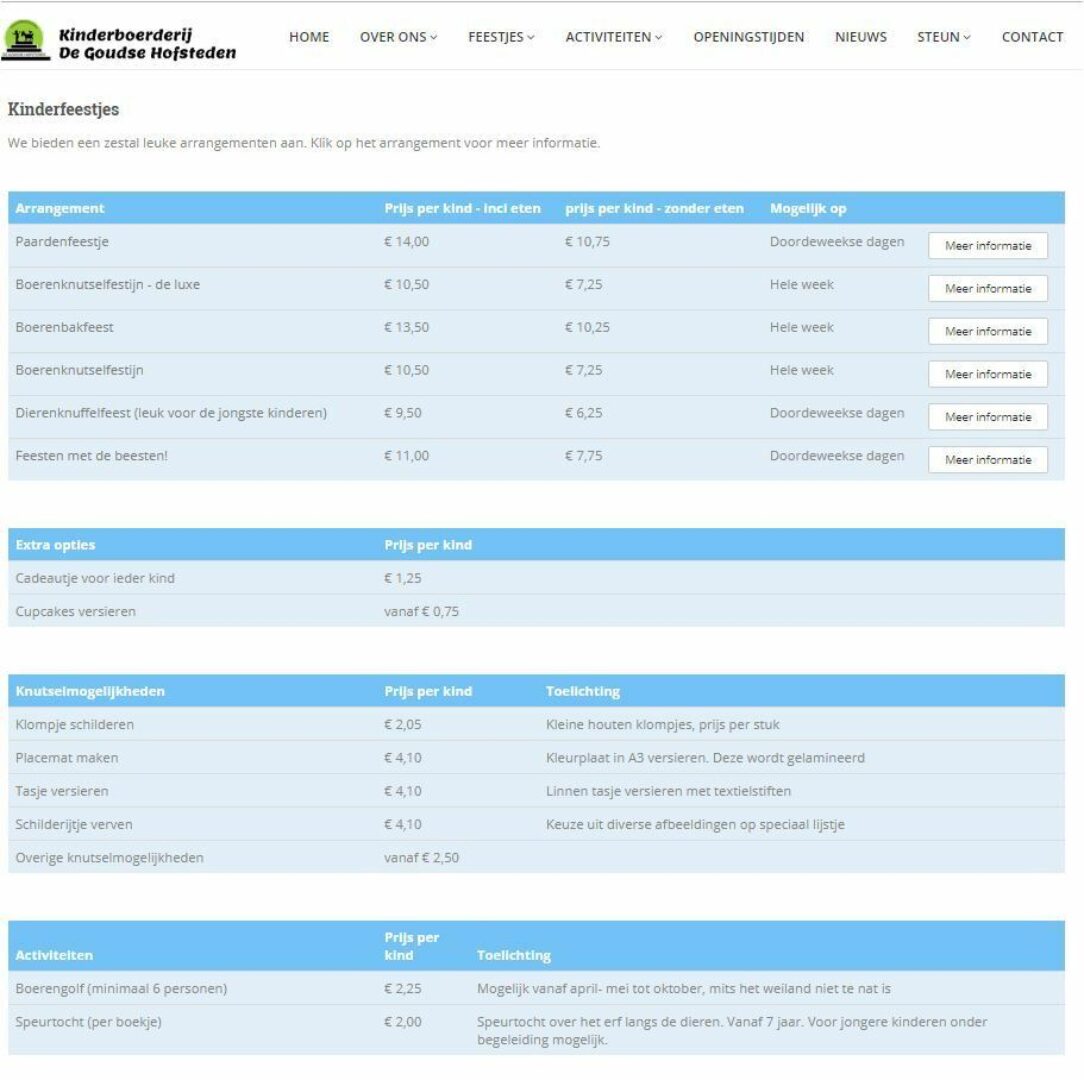Click Meer informatie for Paardenfeestje
This screenshot has height=1080, width=1084.
tap(988, 244)
